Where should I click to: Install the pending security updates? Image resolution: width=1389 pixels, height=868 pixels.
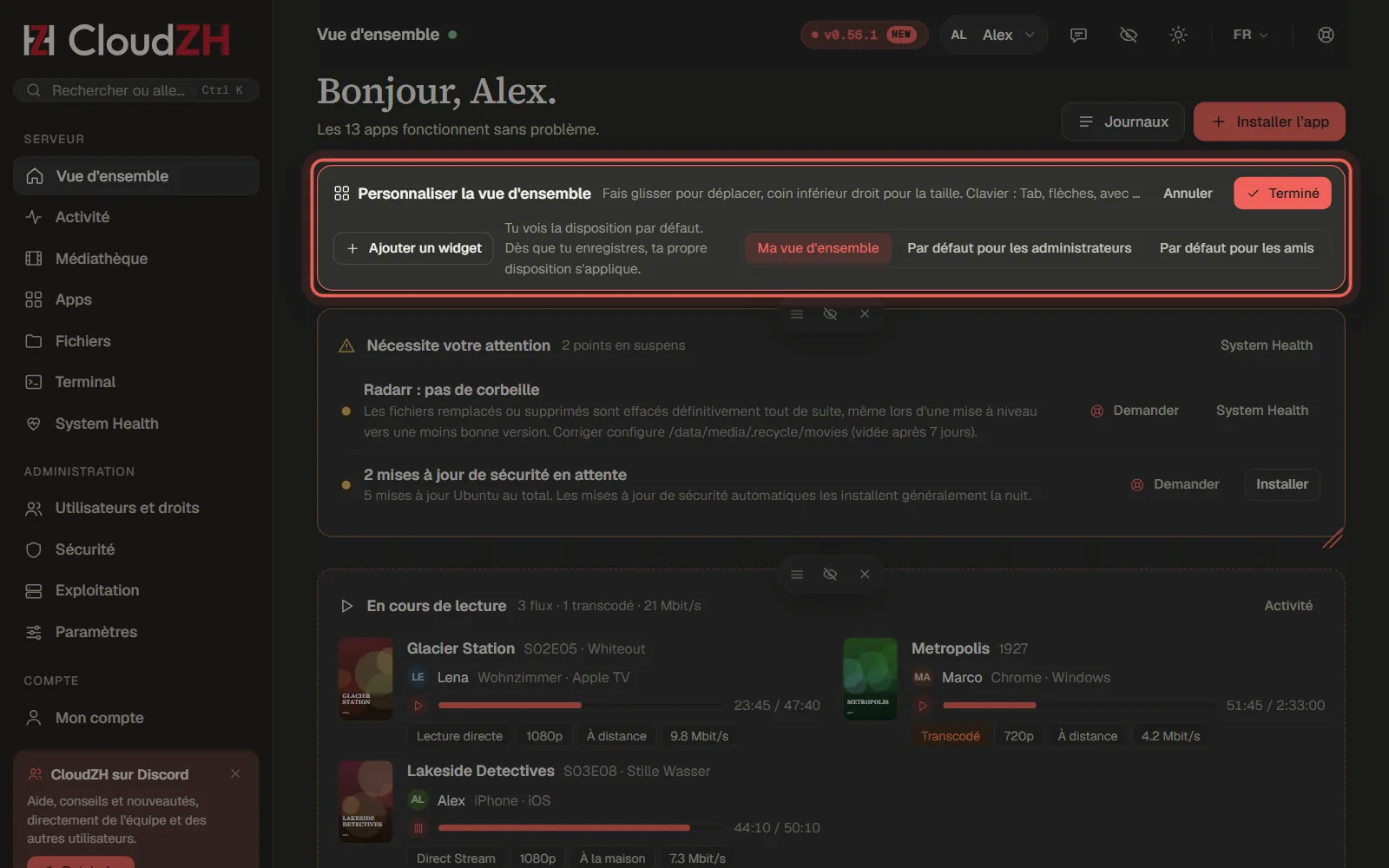pyautogui.click(x=1282, y=484)
